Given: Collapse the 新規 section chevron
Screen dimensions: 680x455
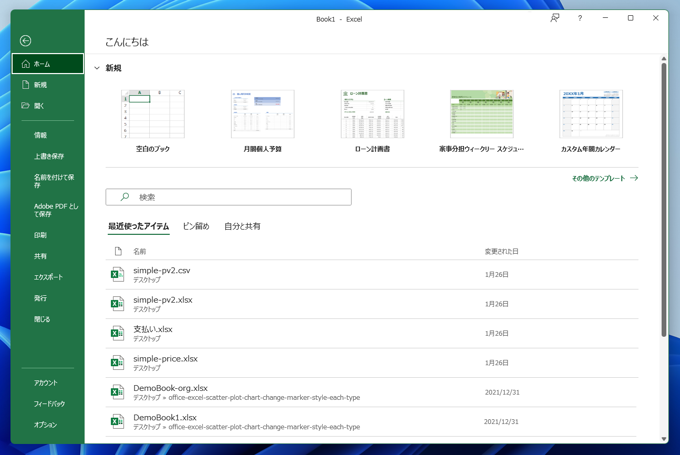Looking at the screenshot, I should (97, 68).
